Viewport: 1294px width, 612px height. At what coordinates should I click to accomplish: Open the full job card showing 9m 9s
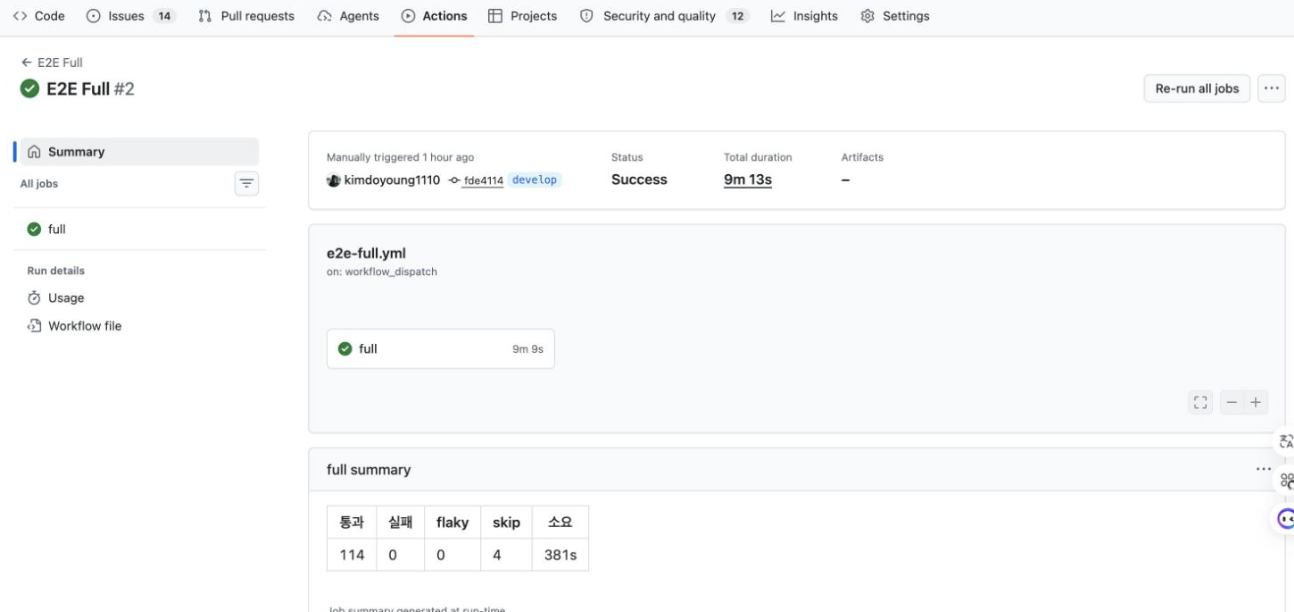coord(441,349)
